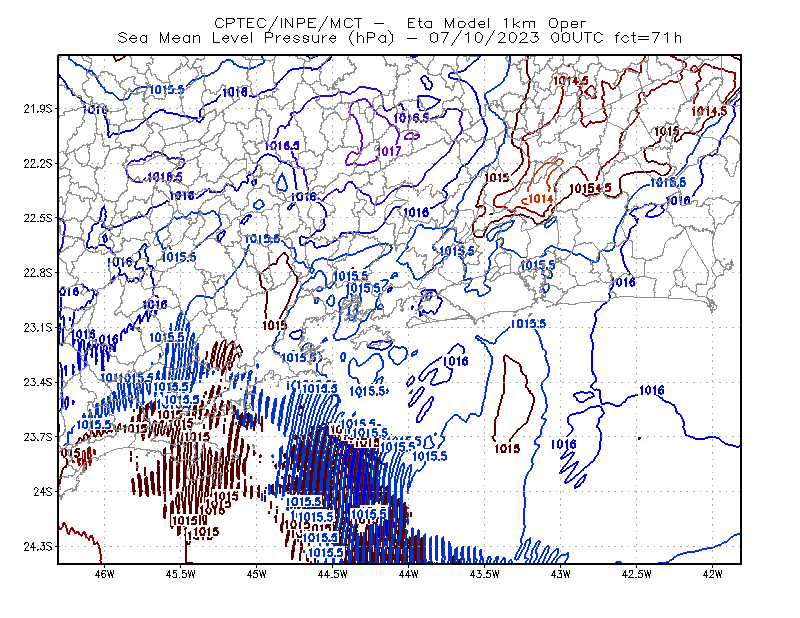Viewport: 800px width, 618px height.
Task: Click the 44W longitude axis label
Action: pyautogui.click(x=409, y=575)
